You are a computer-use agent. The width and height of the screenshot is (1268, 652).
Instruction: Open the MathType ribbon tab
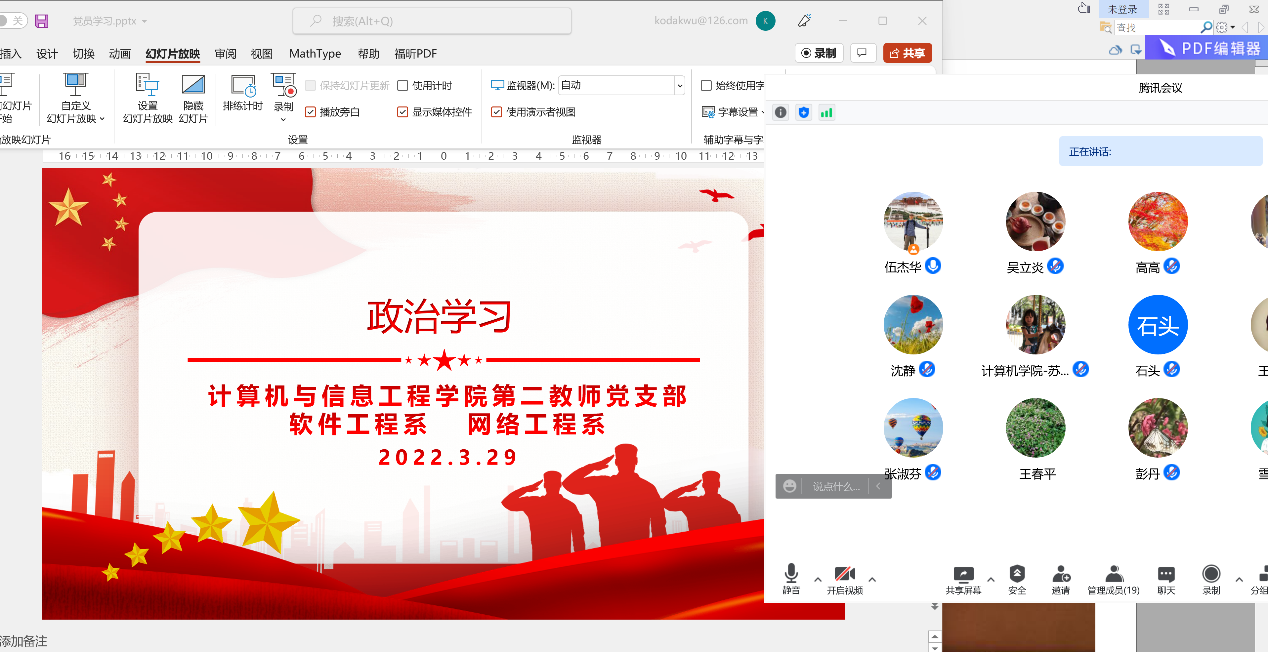pos(315,54)
